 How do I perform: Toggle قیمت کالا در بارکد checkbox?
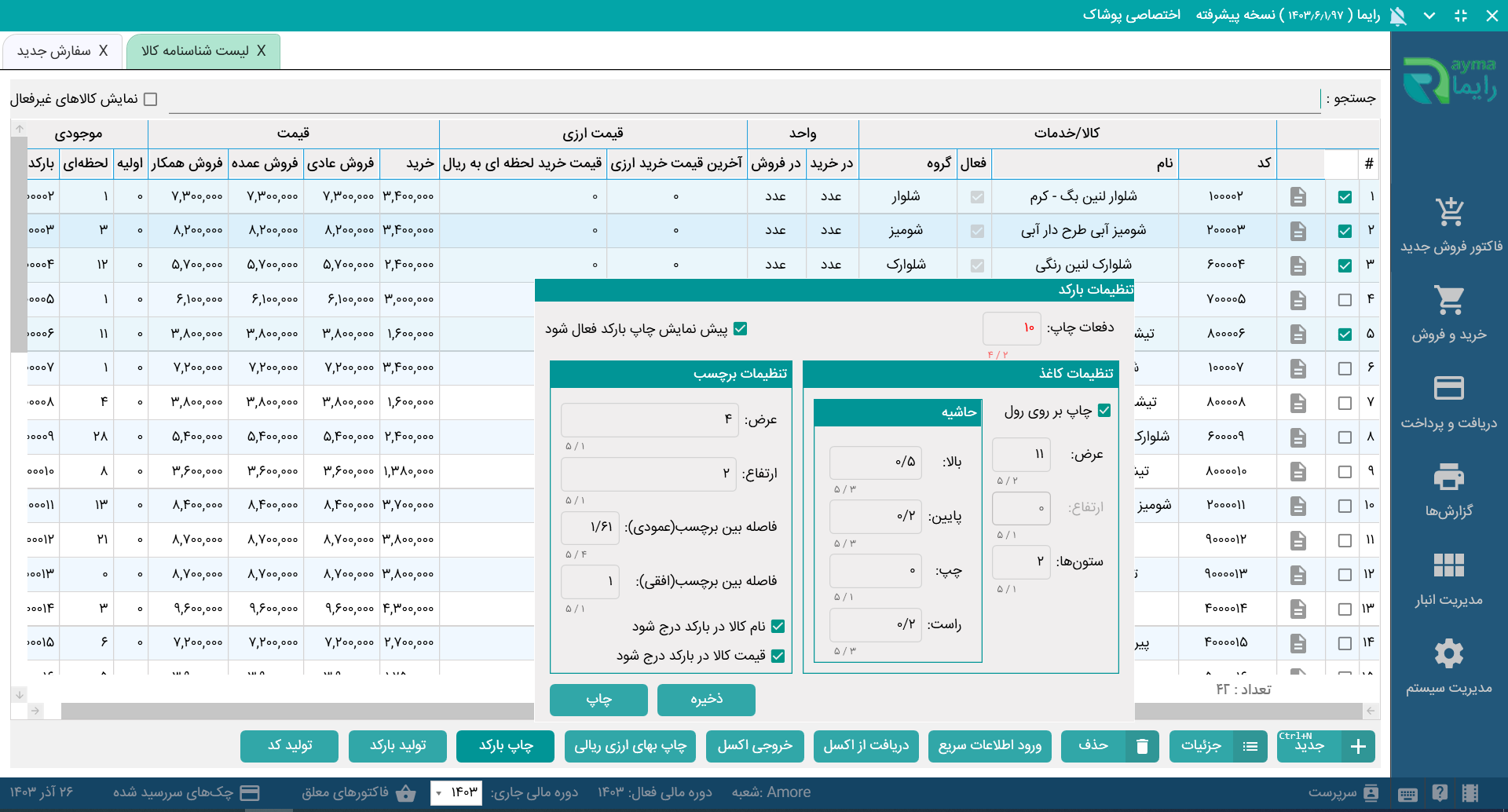[778, 656]
